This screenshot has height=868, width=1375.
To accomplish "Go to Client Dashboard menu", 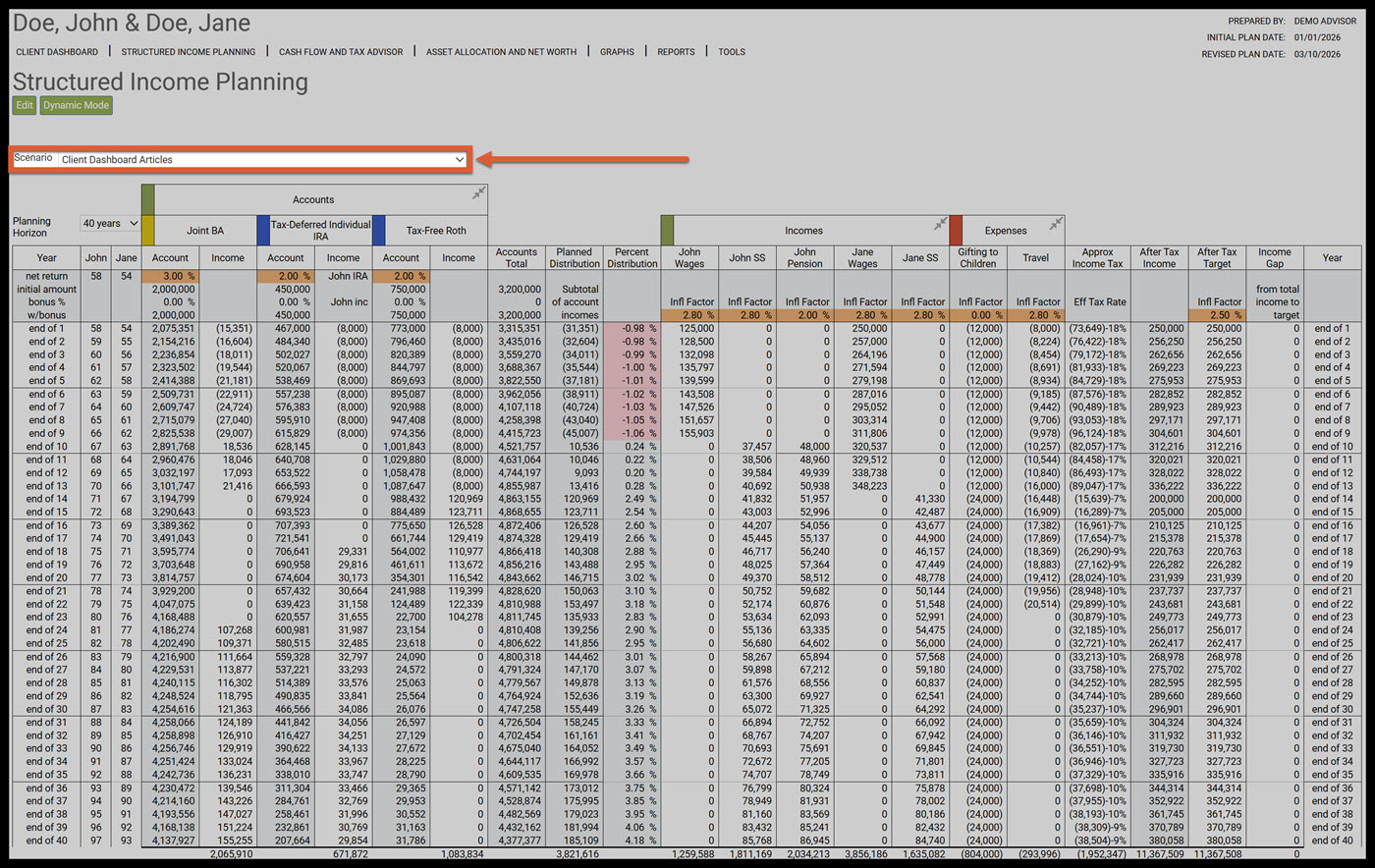I will [57, 52].
